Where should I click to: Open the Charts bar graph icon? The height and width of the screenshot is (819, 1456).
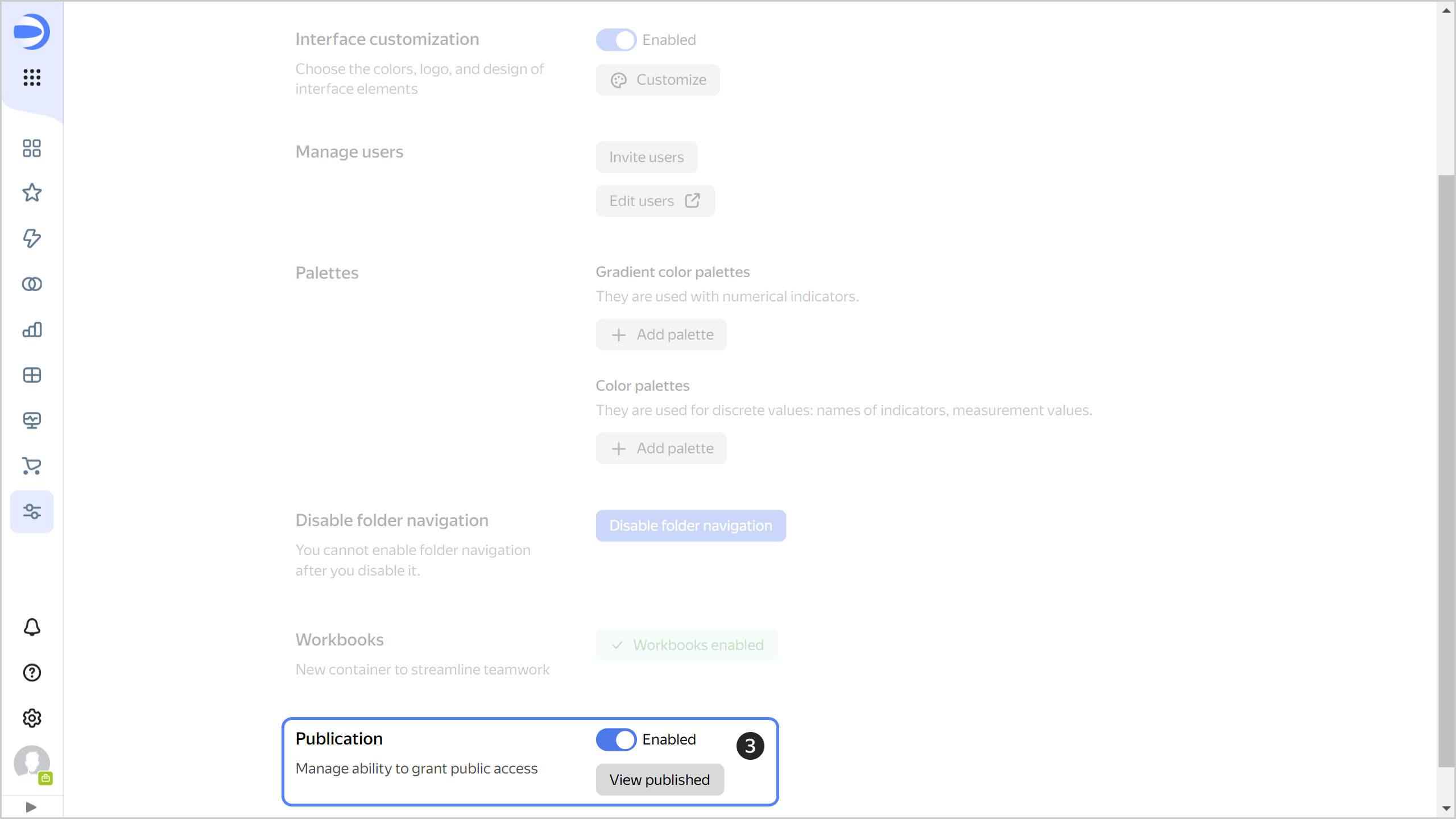pyautogui.click(x=32, y=329)
